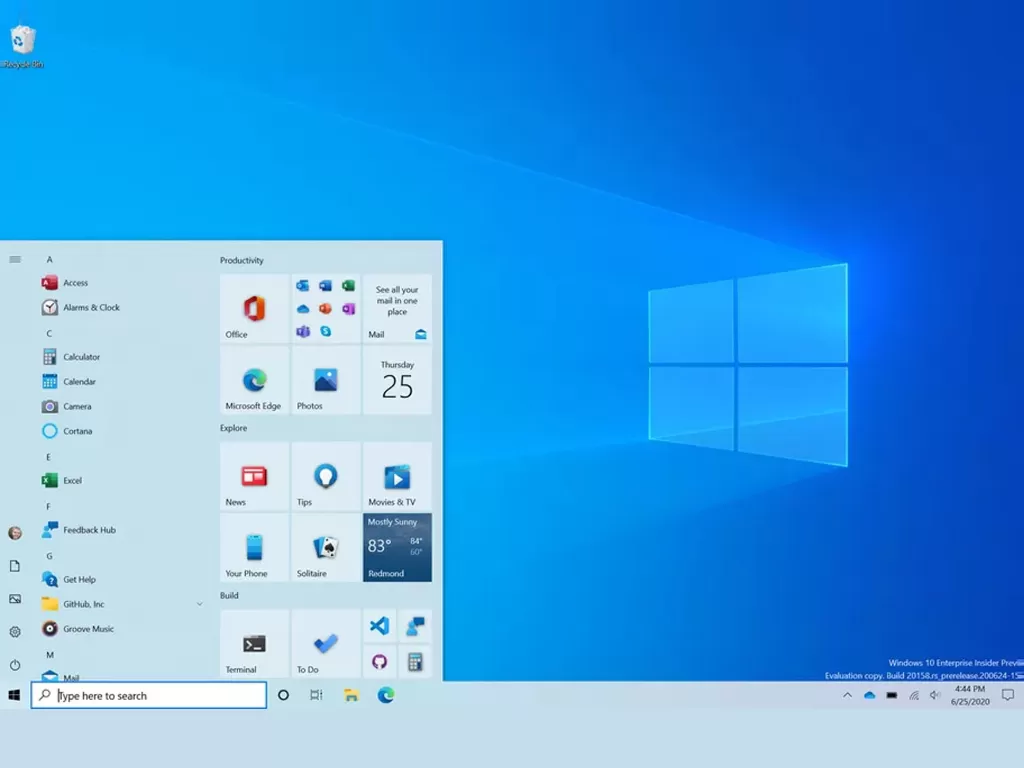The width and height of the screenshot is (1024, 768).
Task: Launch Camera from the app list
Action: click(x=121, y=407)
